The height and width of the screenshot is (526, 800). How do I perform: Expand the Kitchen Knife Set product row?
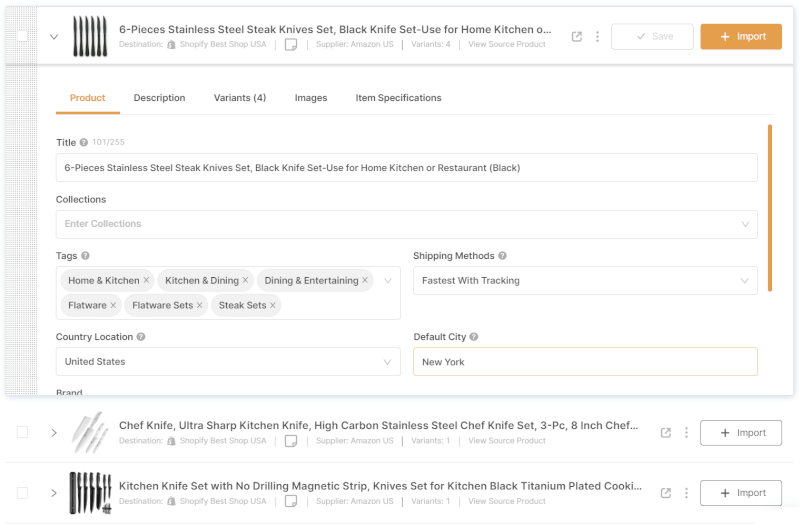[x=54, y=493]
